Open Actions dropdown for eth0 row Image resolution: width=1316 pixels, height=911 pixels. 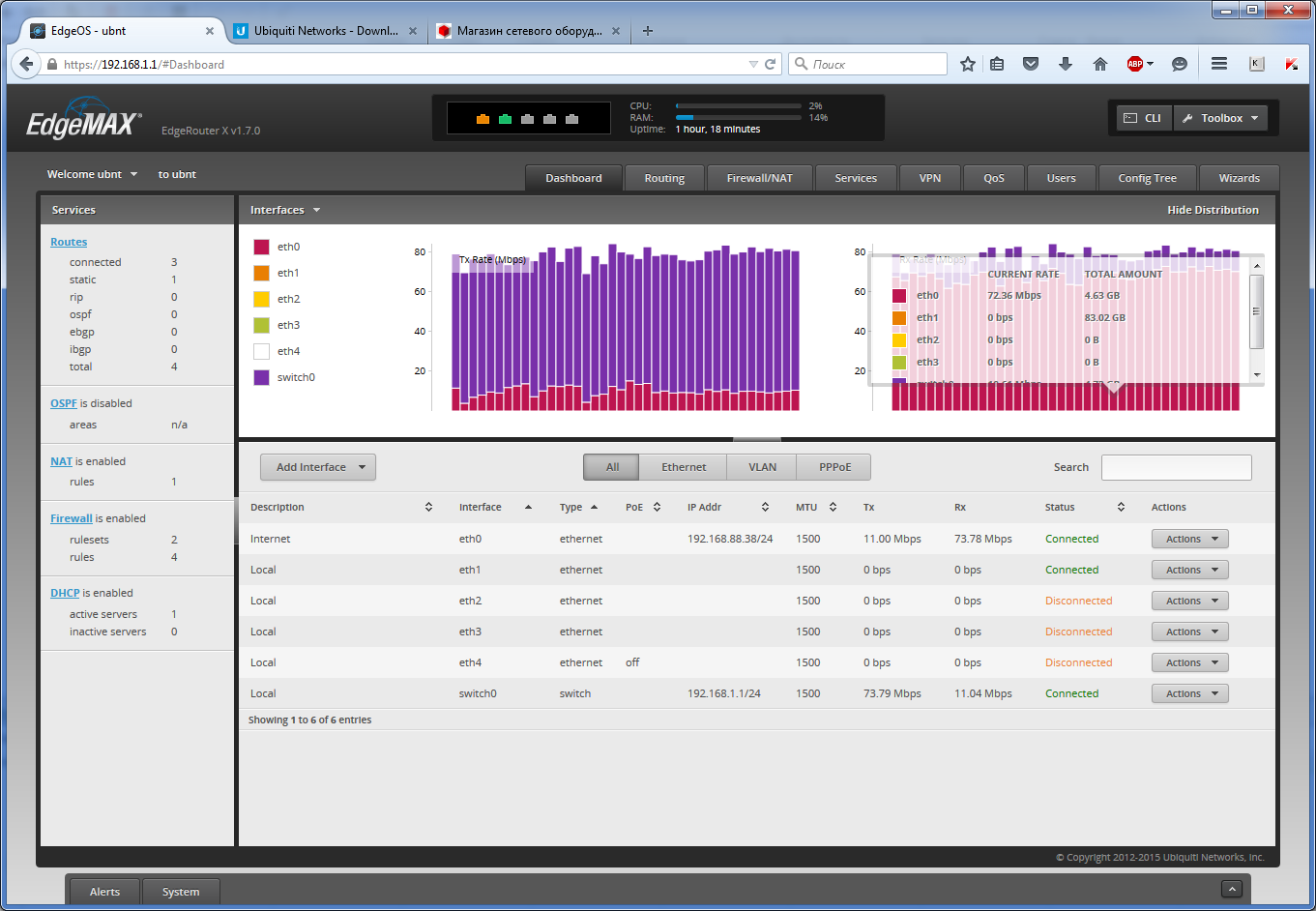coord(1189,539)
